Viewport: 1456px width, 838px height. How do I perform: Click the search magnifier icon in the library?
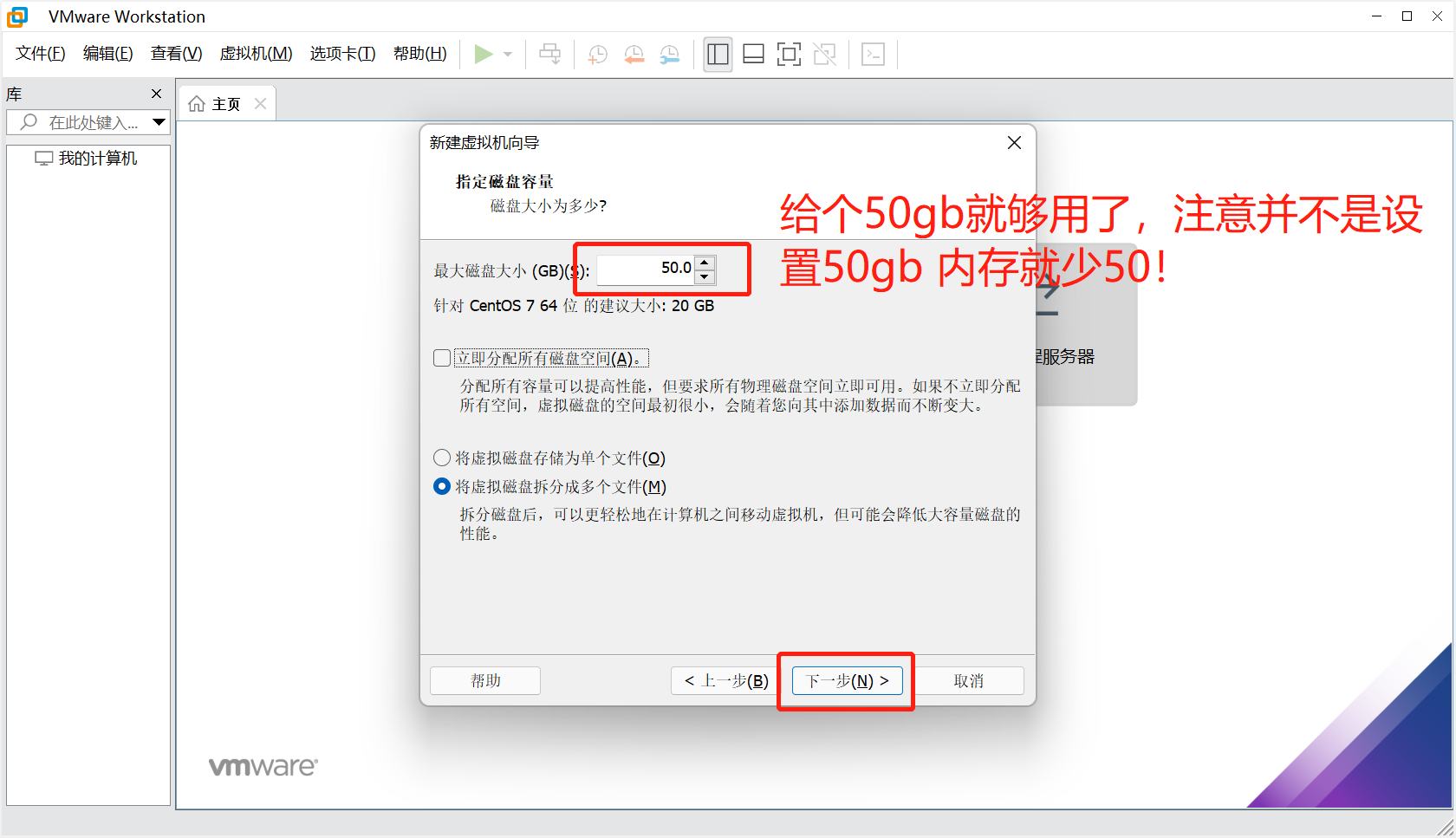pyautogui.click(x=29, y=122)
